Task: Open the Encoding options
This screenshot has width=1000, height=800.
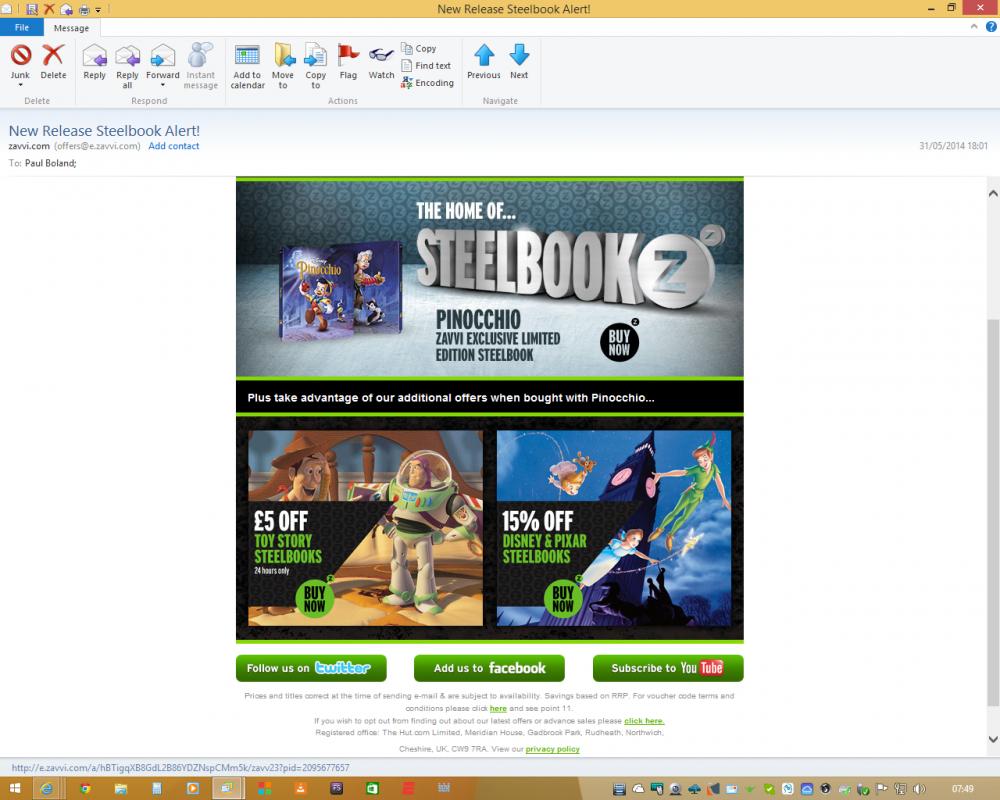Action: tap(427, 83)
